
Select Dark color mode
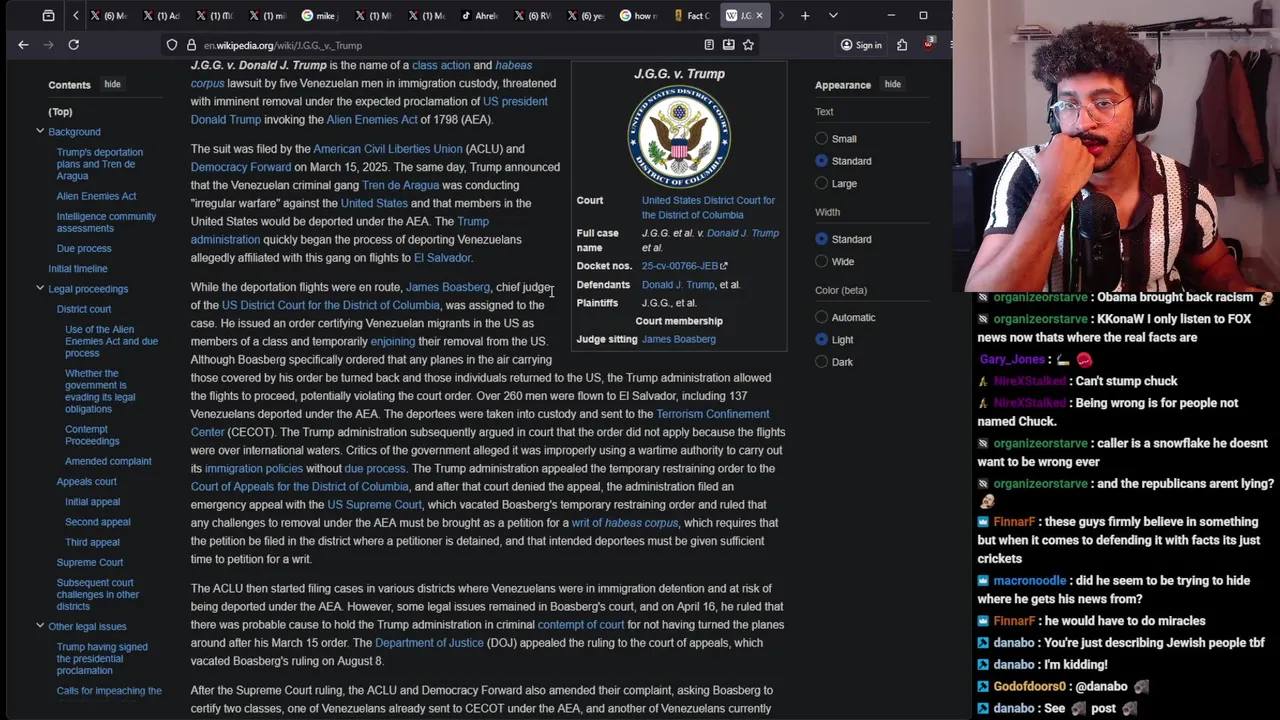821,362
